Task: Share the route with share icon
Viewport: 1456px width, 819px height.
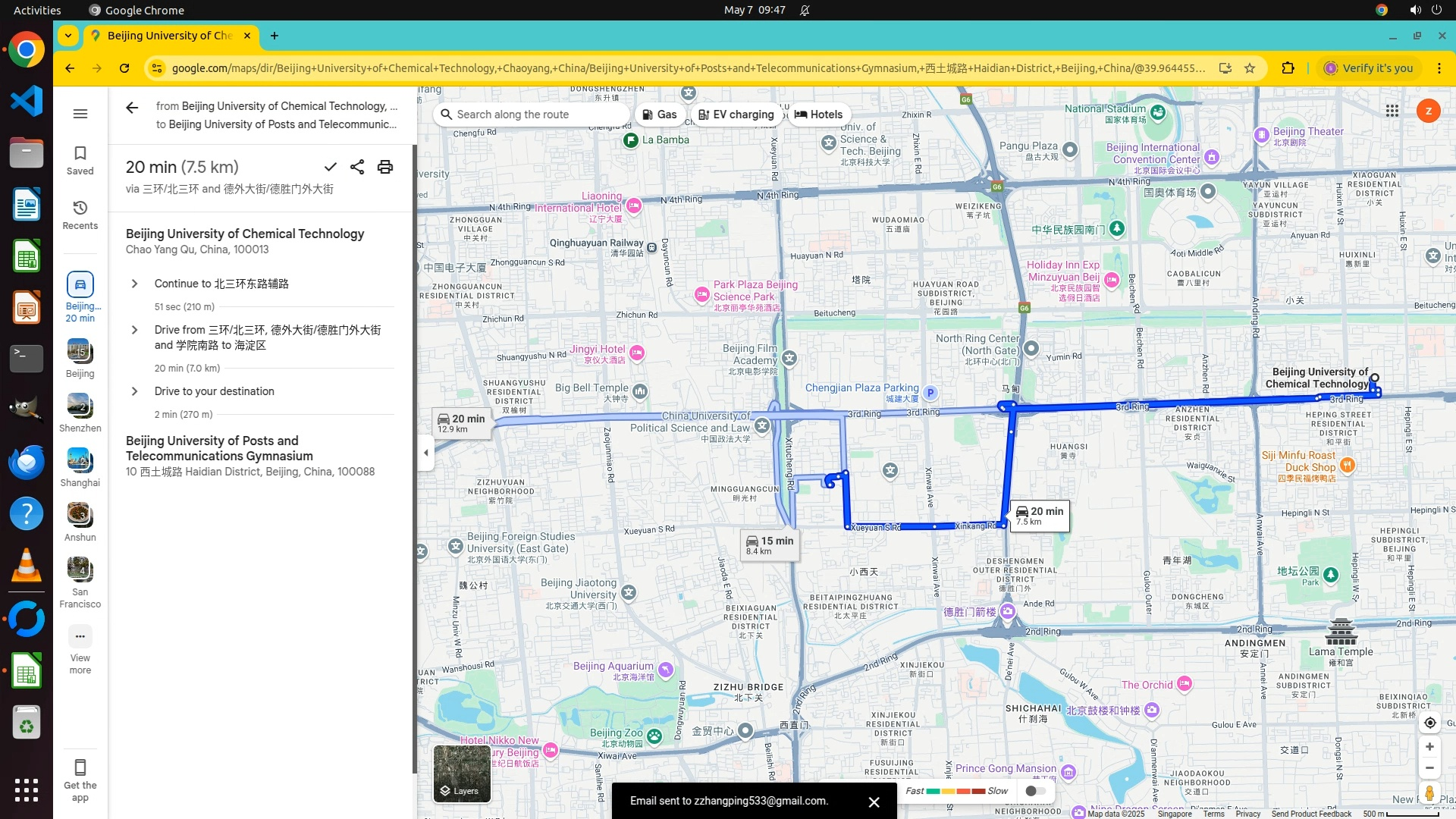Action: tap(357, 168)
